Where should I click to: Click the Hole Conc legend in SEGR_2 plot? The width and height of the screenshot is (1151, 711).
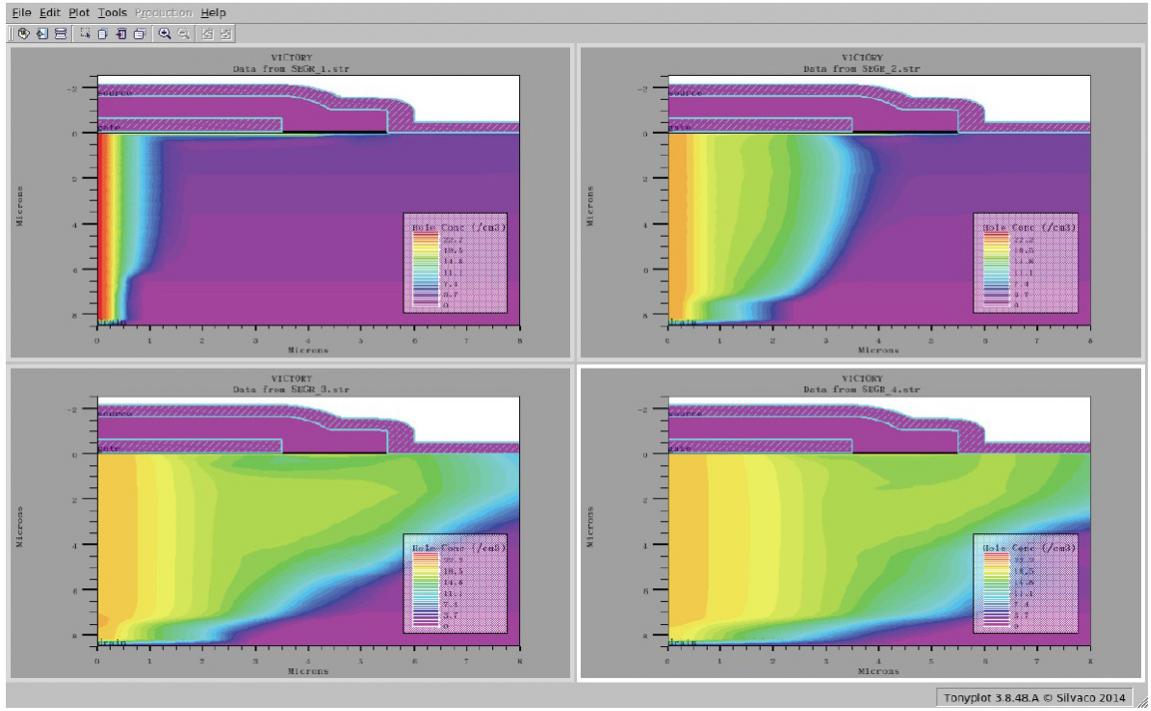[1025, 263]
